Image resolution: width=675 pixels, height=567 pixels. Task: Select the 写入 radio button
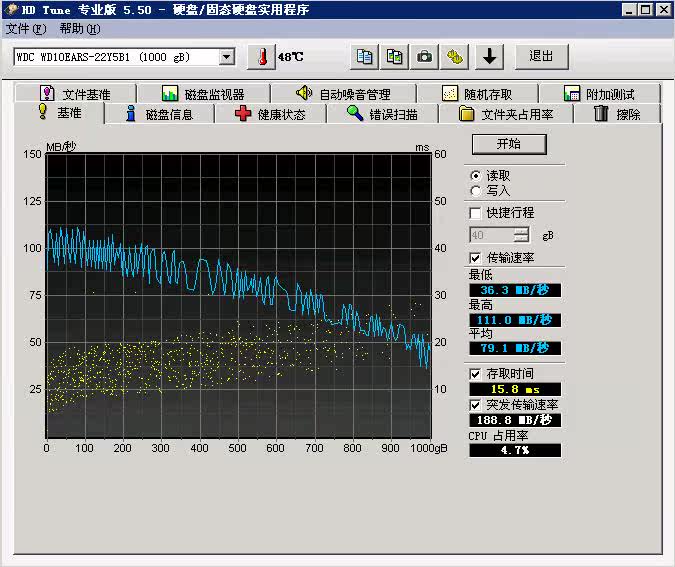coord(475,190)
